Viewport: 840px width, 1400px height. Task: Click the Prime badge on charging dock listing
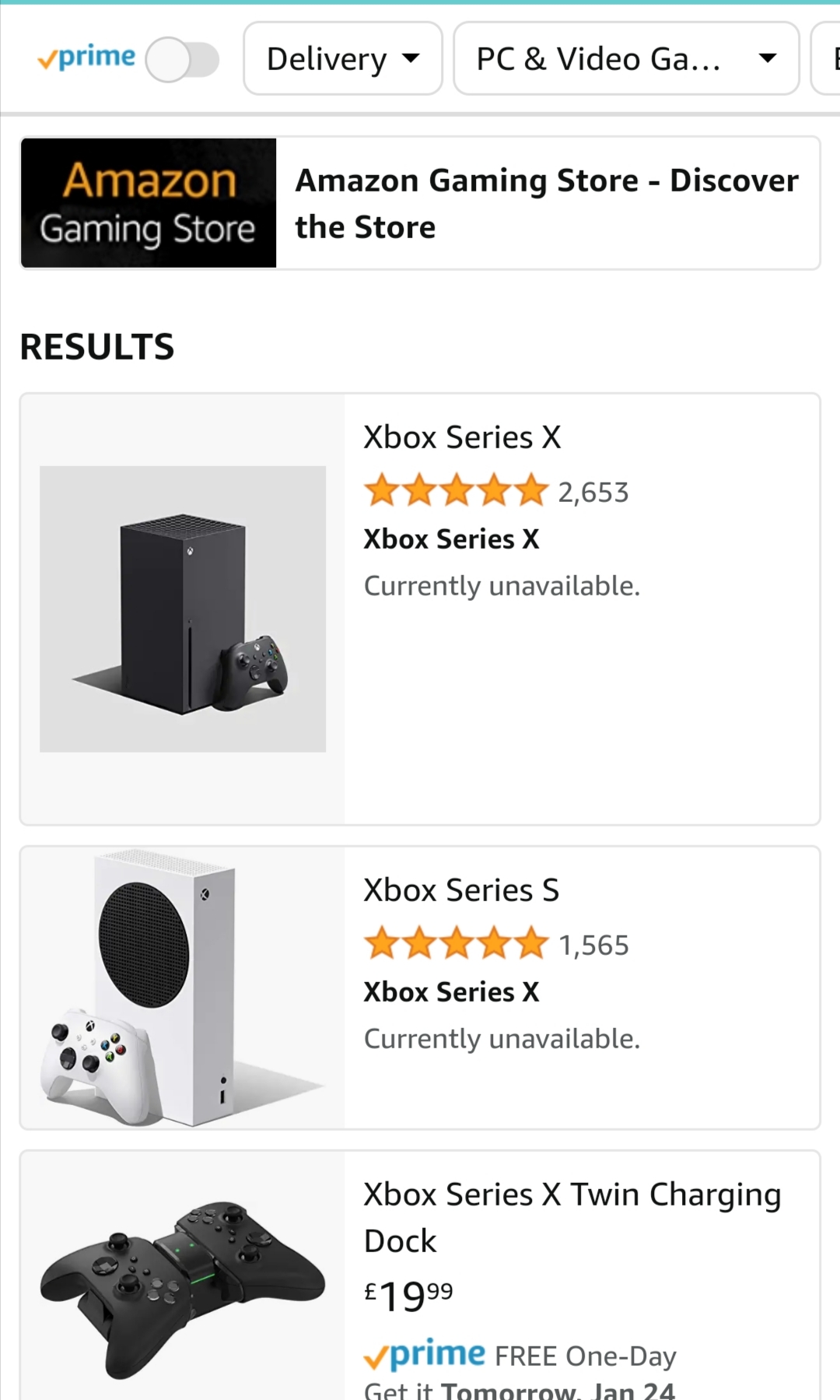(x=425, y=1355)
